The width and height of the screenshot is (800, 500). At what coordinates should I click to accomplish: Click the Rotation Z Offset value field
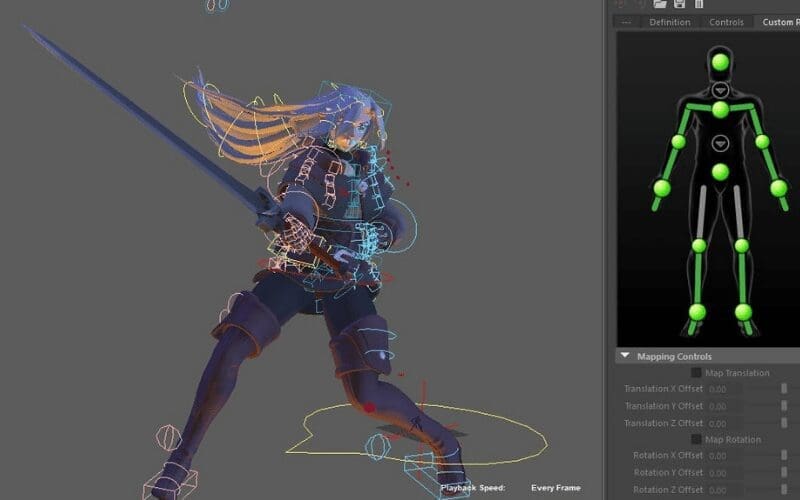coord(724,490)
